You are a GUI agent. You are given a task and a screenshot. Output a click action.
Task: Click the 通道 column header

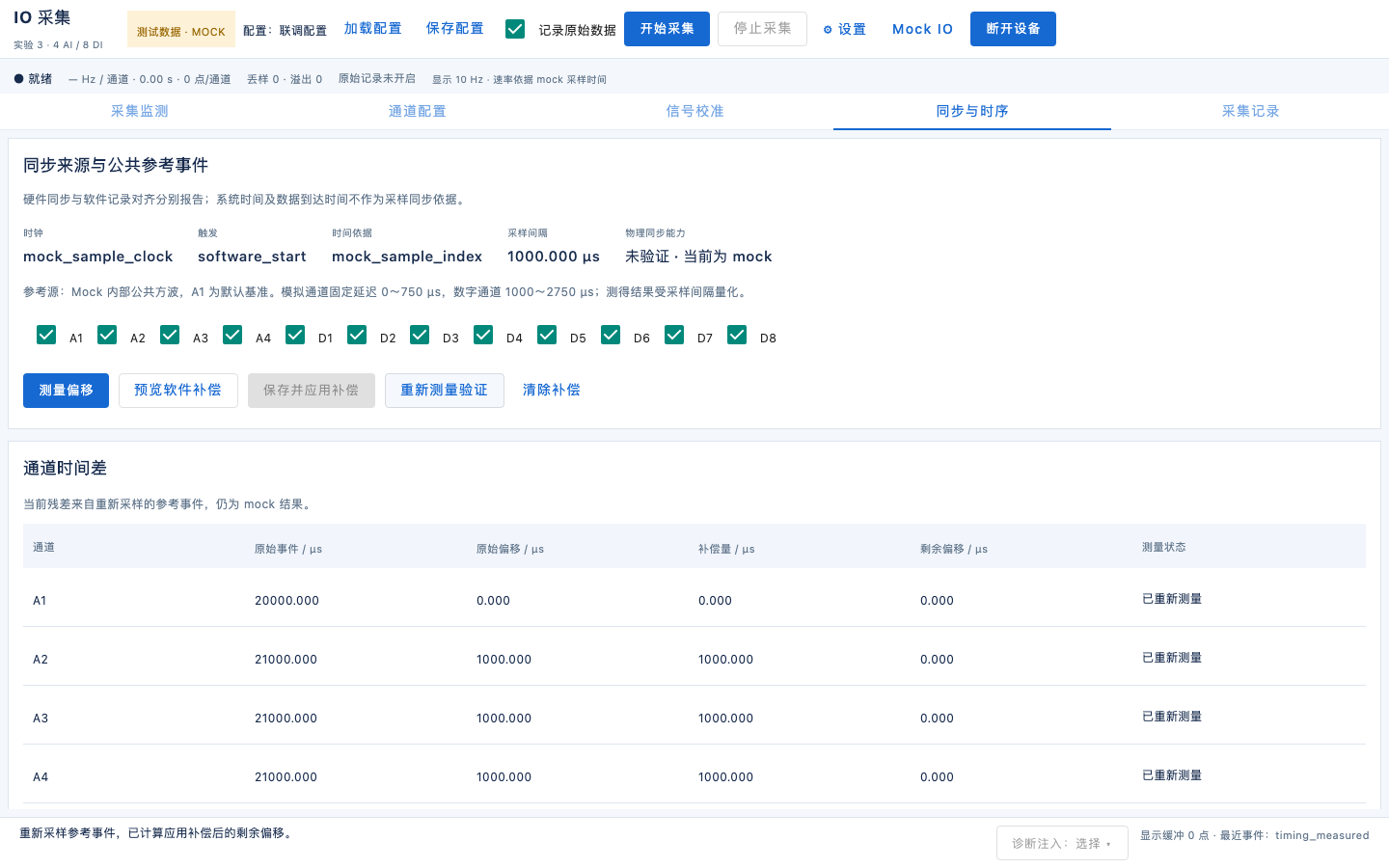pyautogui.click(x=43, y=547)
